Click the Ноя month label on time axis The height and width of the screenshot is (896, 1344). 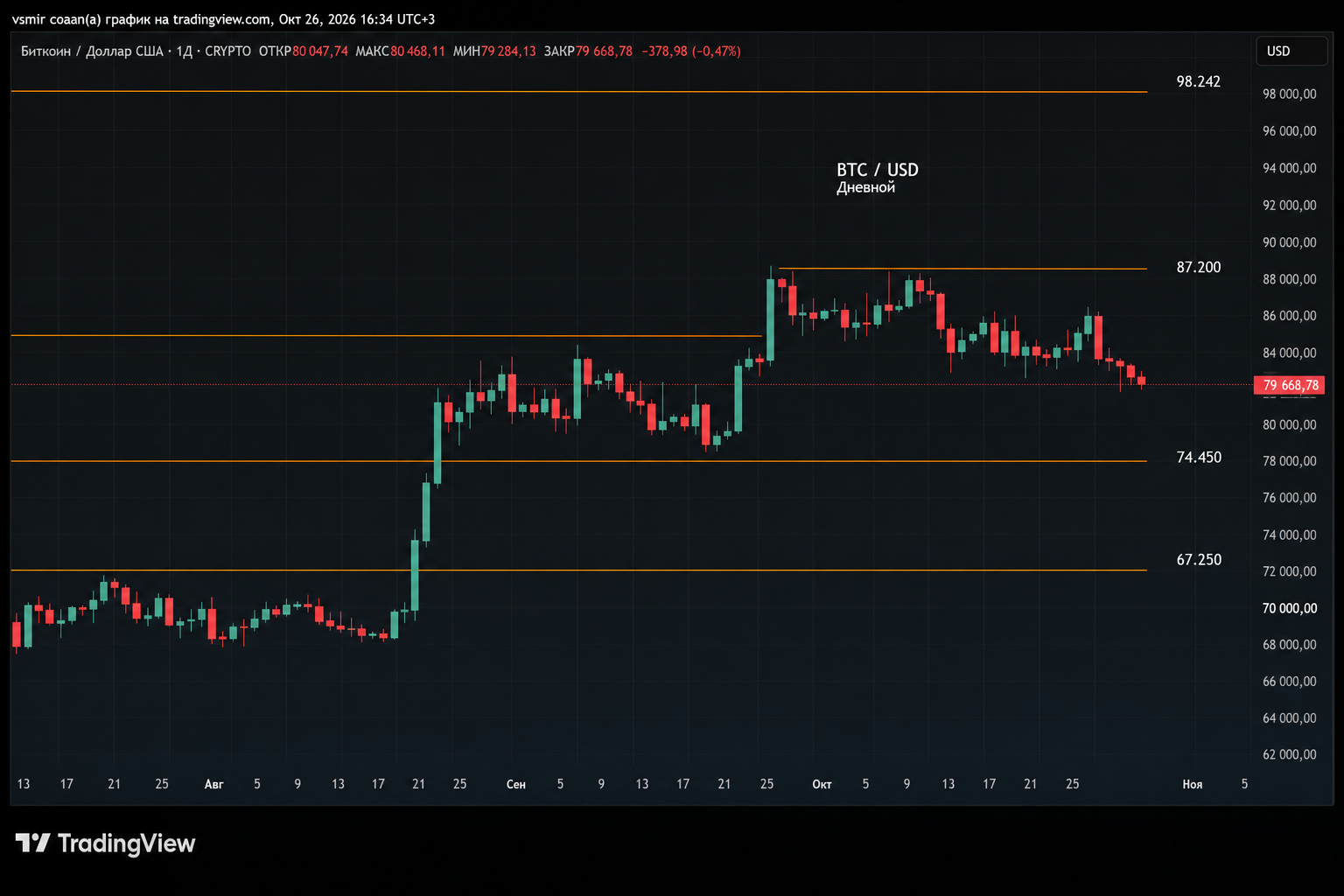pos(1193,784)
